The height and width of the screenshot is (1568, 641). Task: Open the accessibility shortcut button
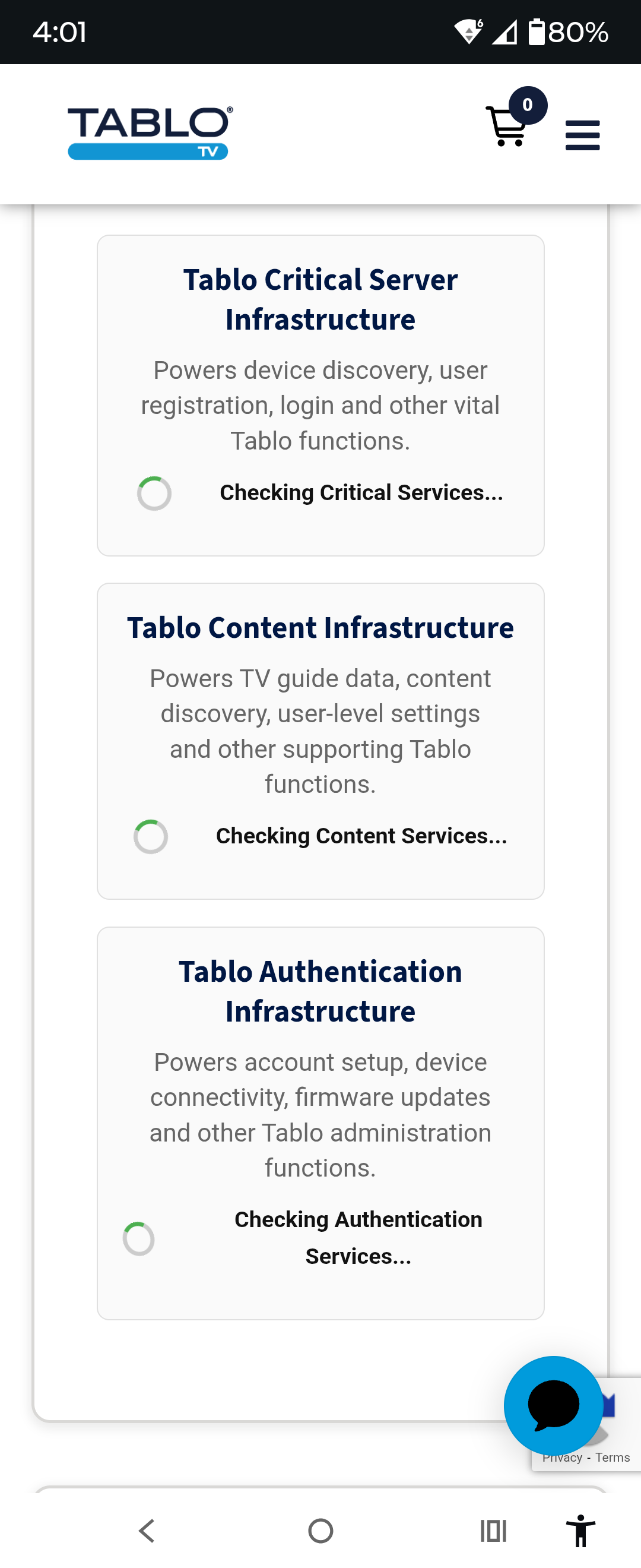point(580,1530)
